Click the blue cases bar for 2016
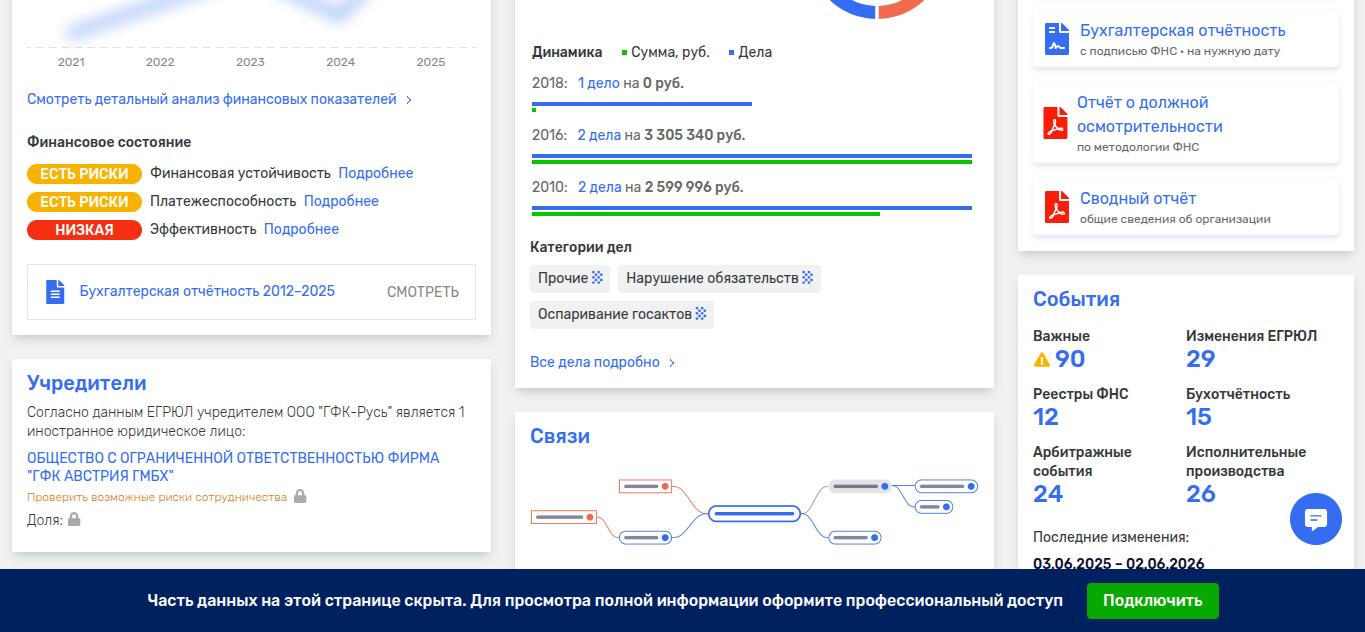Screen dimensions: 1365x632 pos(752,156)
